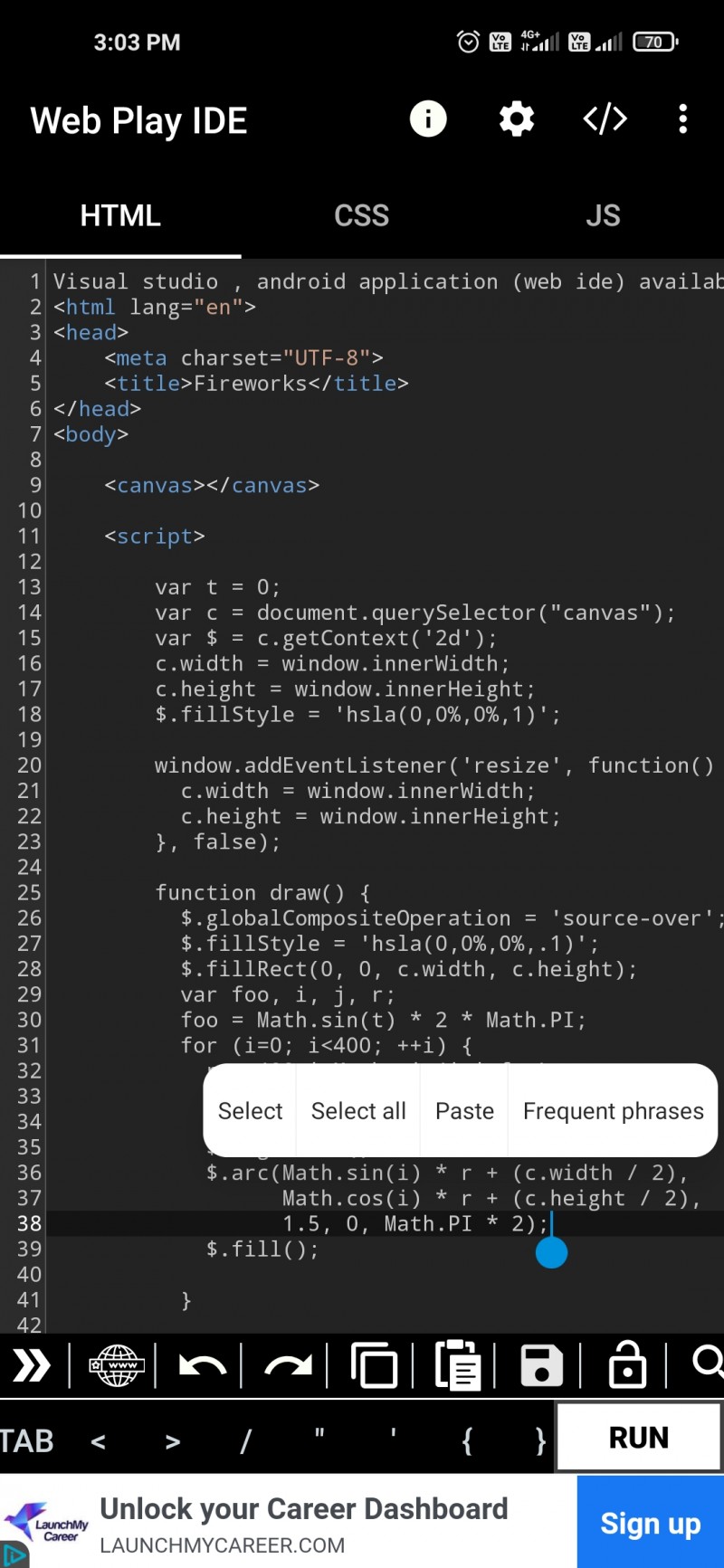This screenshot has width=724, height=1568.
Task: Tap the clipboard paste icon
Action: point(458,1364)
